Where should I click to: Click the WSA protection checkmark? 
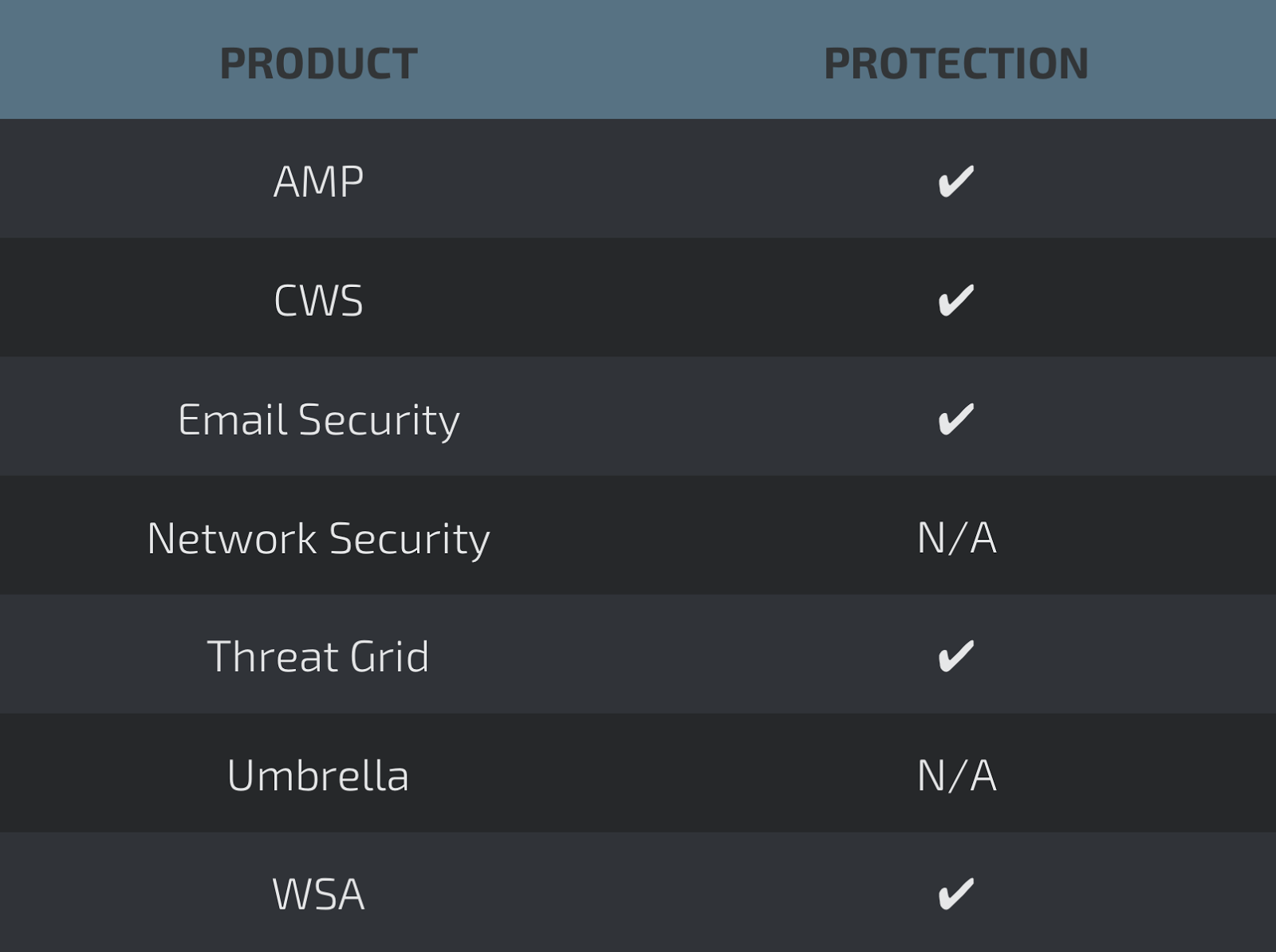[955, 894]
